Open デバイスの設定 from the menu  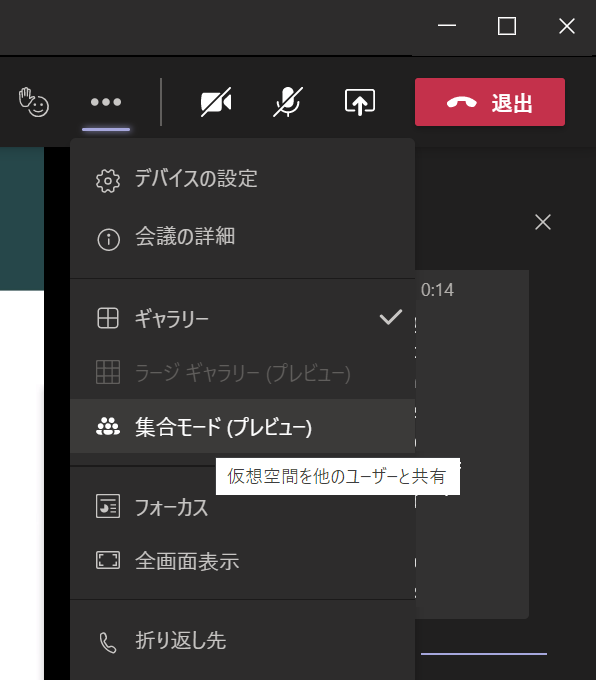tap(242, 179)
